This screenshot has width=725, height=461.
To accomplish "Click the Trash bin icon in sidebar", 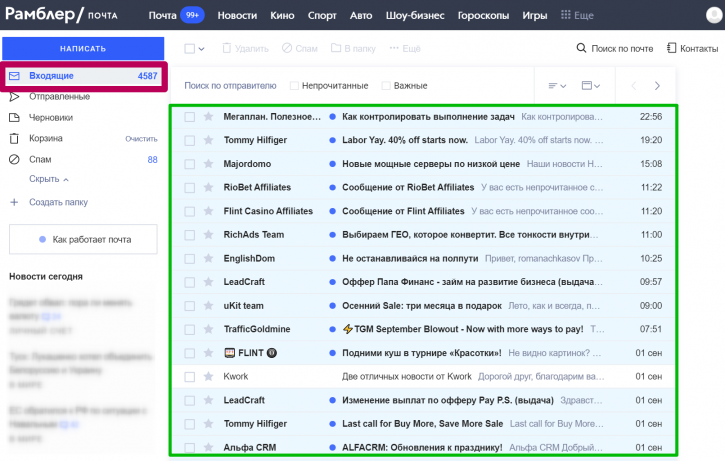I will point(14,138).
